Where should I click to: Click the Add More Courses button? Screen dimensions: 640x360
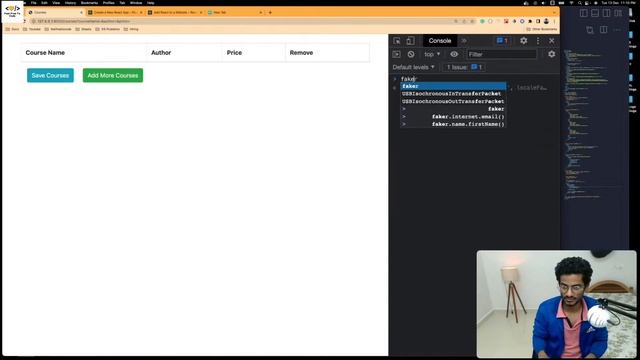point(113,76)
